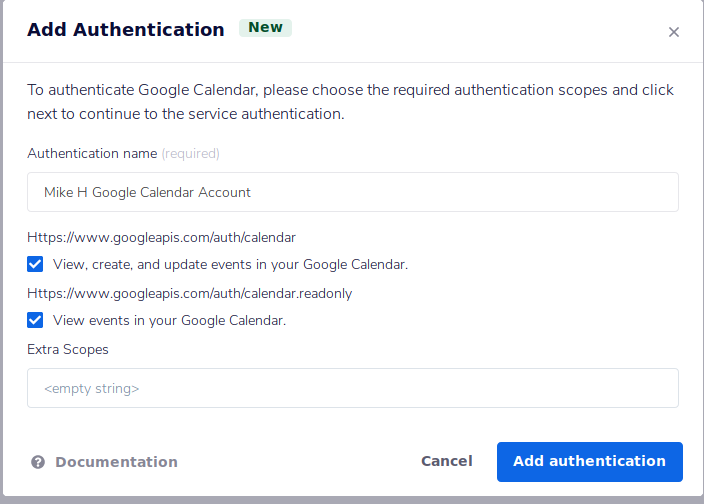Image resolution: width=704 pixels, height=504 pixels.
Task: Click the authentication instructions paragraph
Action: (x=350, y=102)
